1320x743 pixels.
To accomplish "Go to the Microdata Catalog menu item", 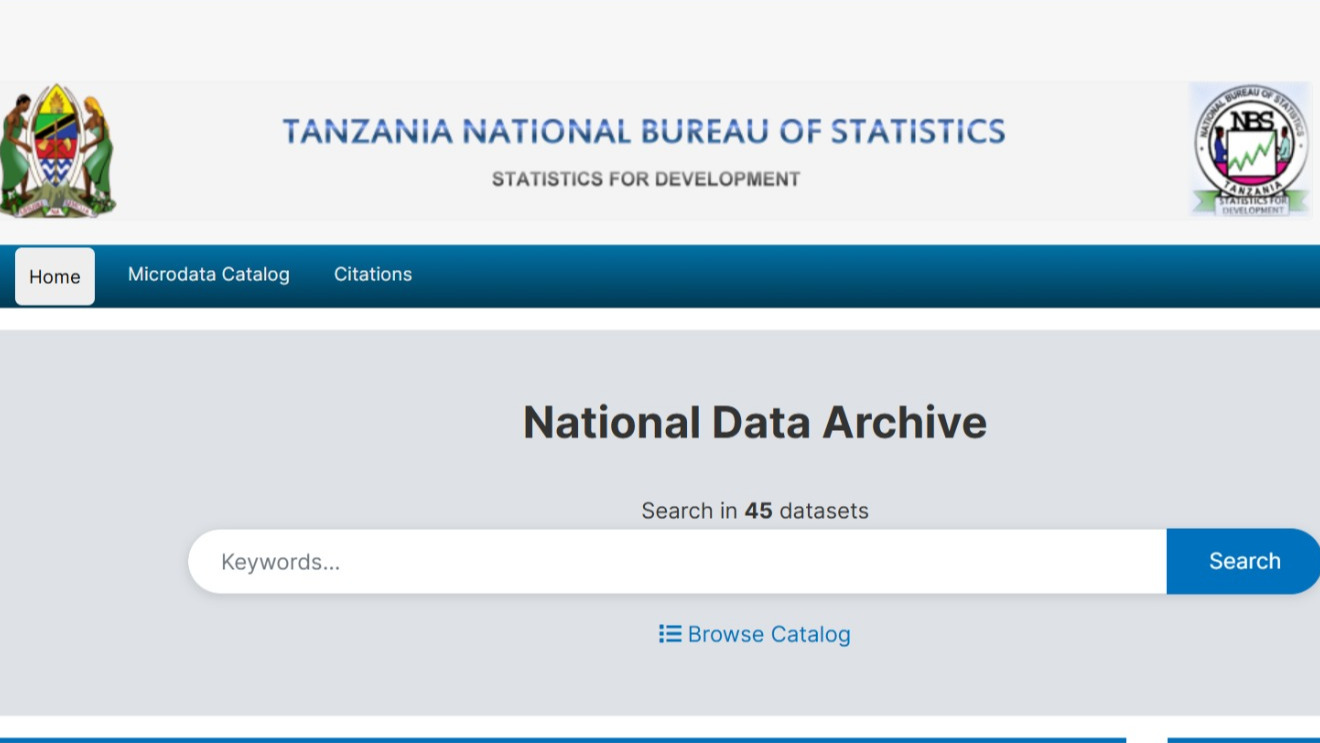I will pyautogui.click(x=209, y=274).
